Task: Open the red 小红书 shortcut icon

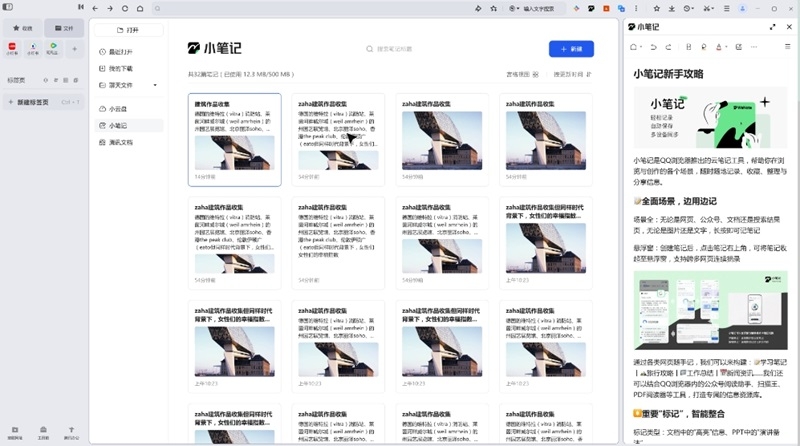Action: [12, 49]
